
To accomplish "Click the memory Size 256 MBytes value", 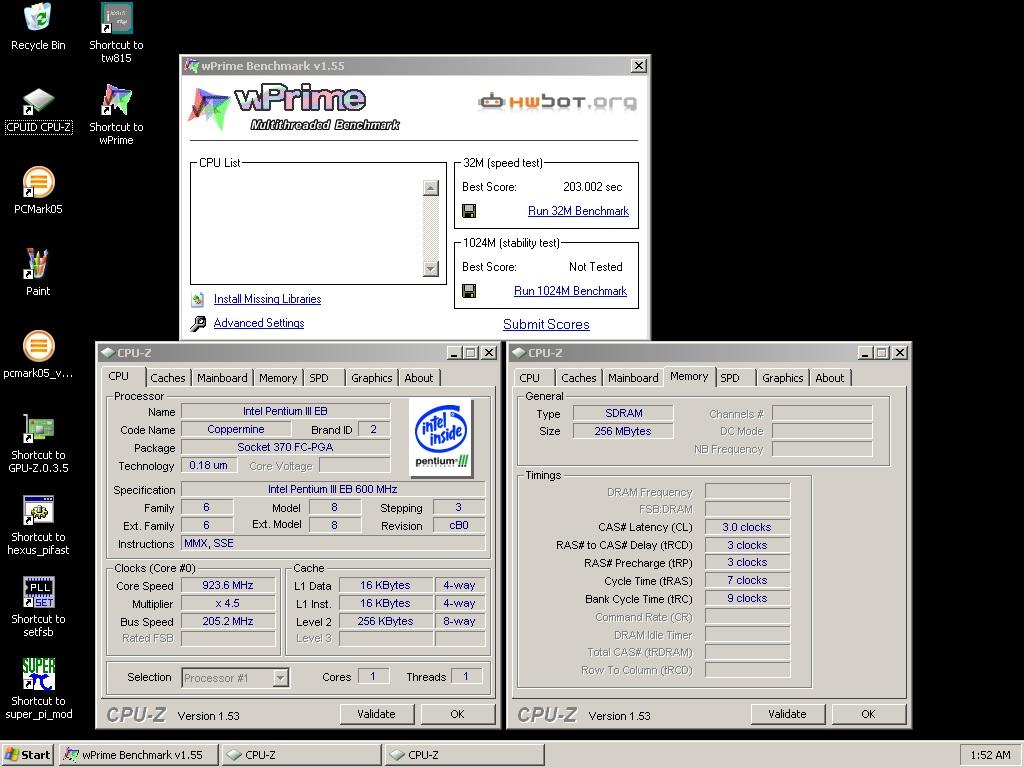I will tap(623, 432).
